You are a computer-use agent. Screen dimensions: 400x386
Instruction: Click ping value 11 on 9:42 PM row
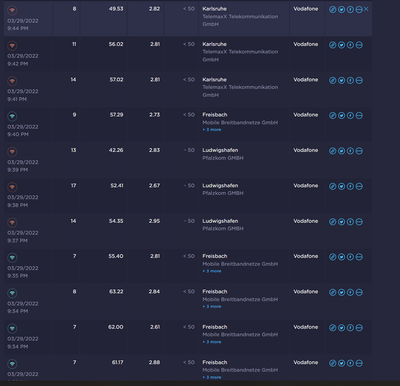(74, 44)
